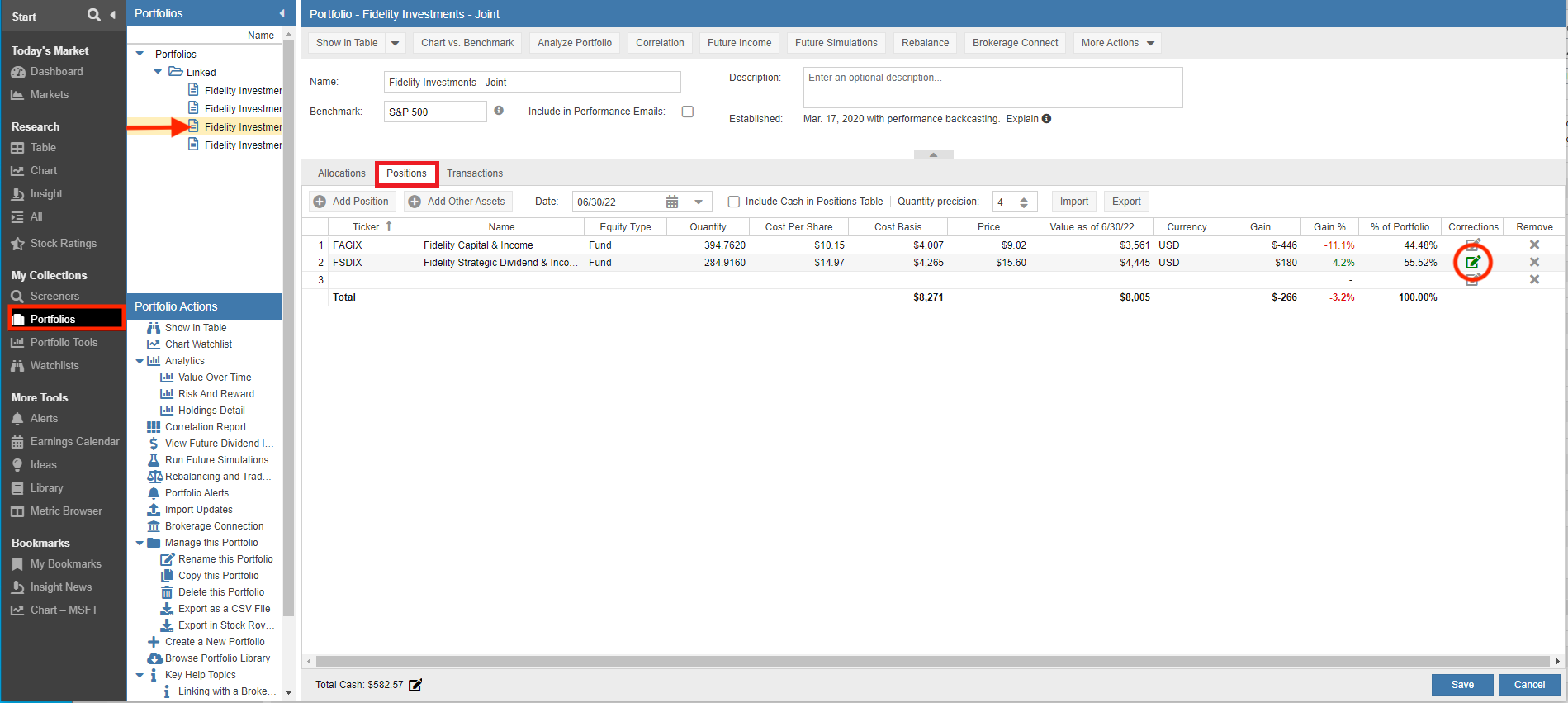Open the Correlation toolbar item
The image size is (1568, 703).
(660, 43)
